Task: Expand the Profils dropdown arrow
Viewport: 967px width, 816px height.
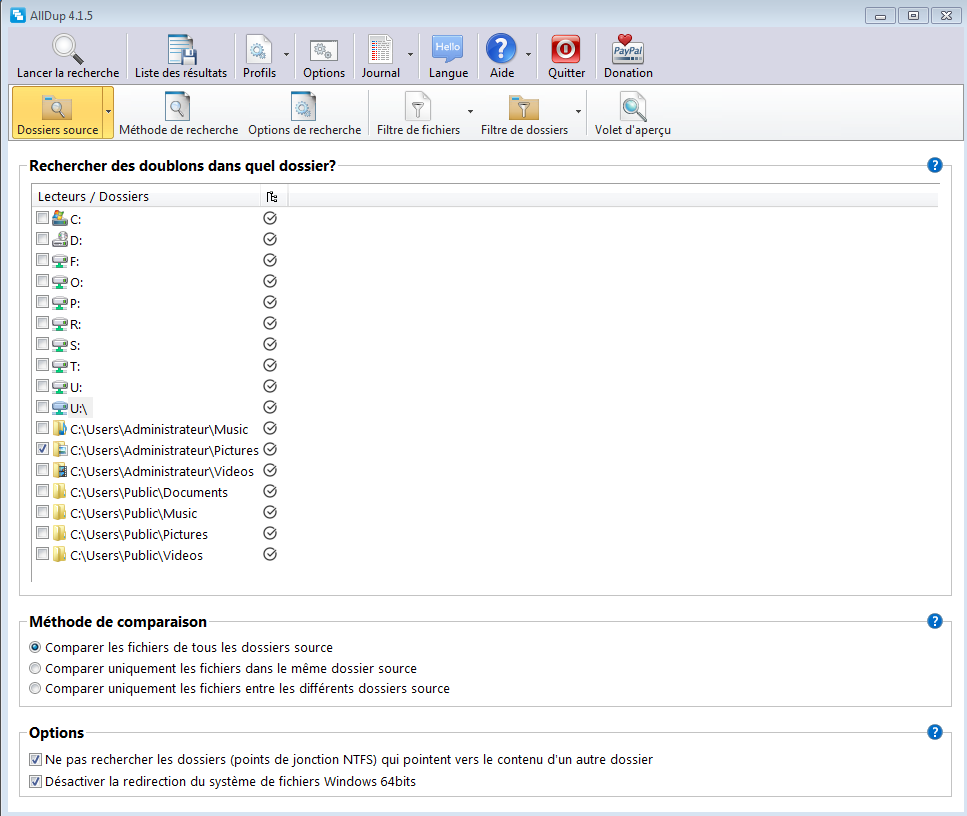Action: [287, 56]
